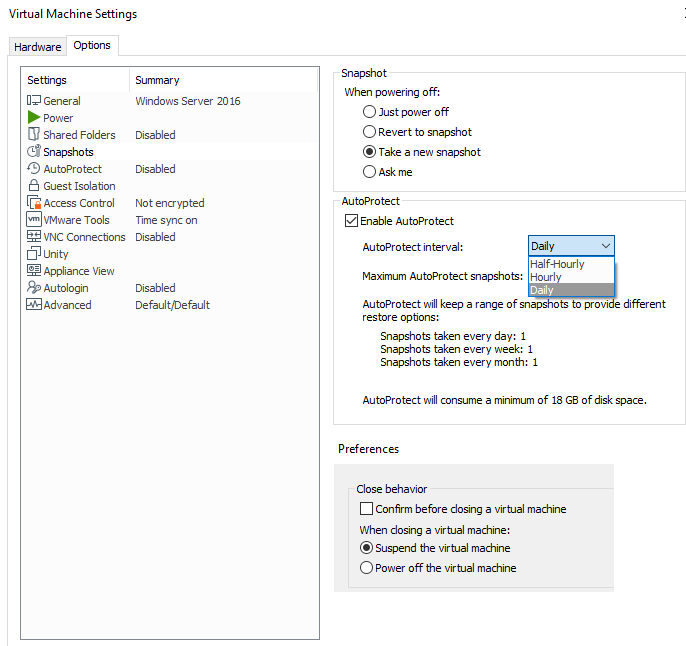
Task: Click the VMware Tools vm icon
Action: click(x=34, y=219)
